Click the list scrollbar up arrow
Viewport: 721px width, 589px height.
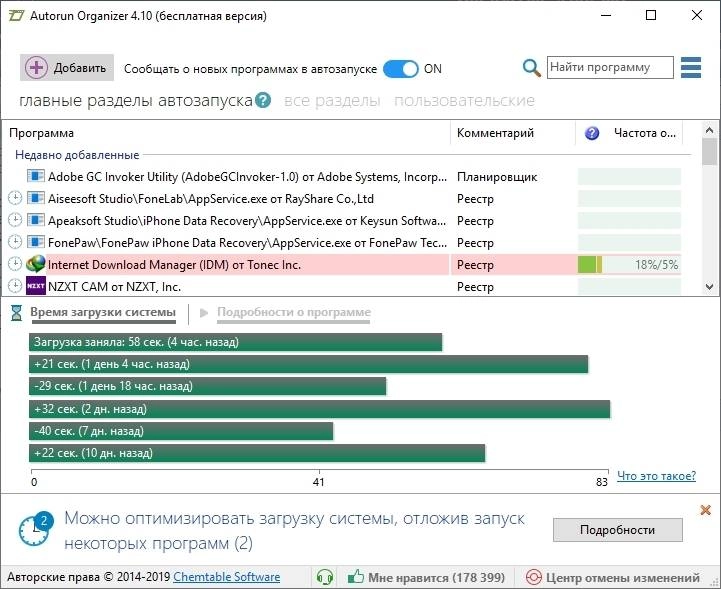coord(710,131)
